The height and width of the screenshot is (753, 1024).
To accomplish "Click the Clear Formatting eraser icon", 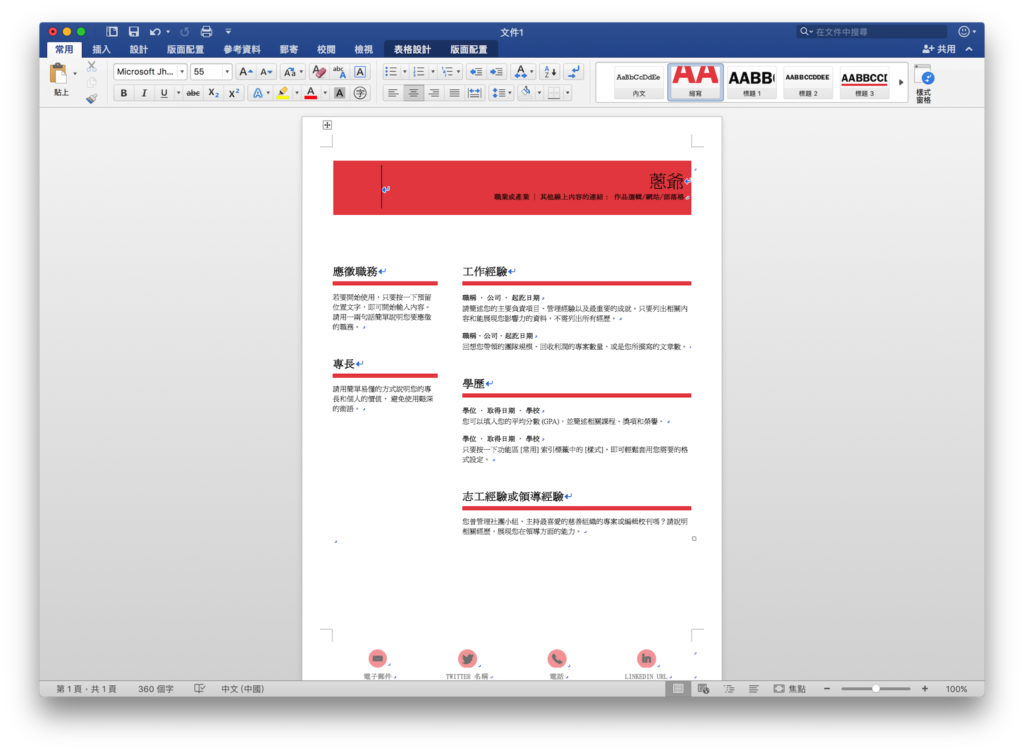I will point(319,72).
